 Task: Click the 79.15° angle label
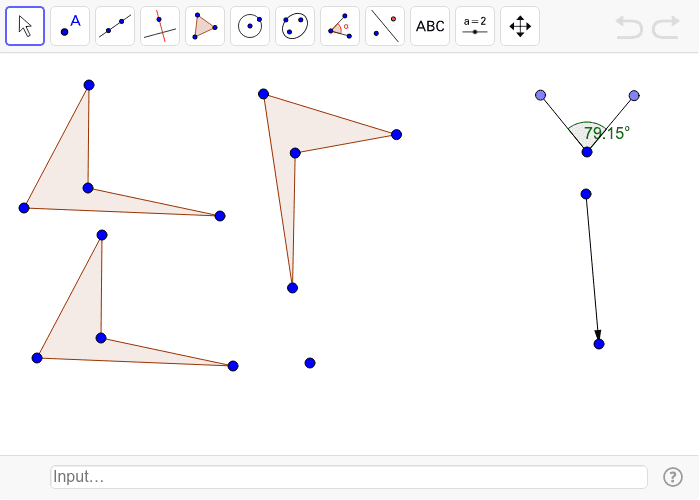click(x=607, y=133)
